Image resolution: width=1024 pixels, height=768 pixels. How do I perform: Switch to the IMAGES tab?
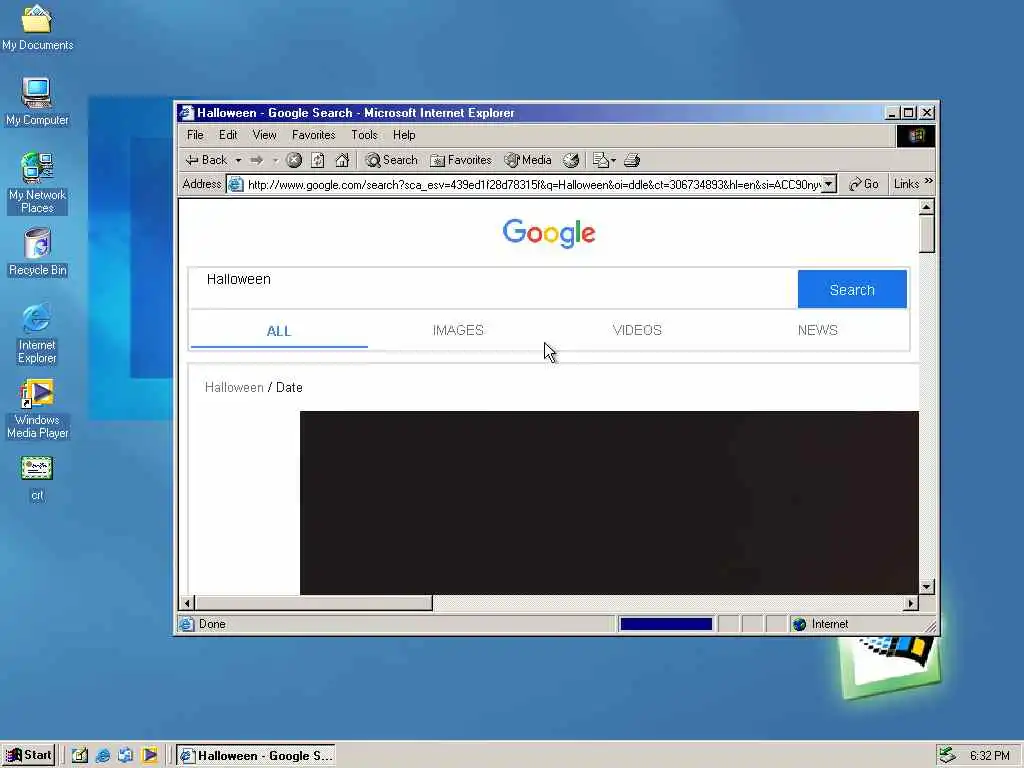click(x=458, y=330)
